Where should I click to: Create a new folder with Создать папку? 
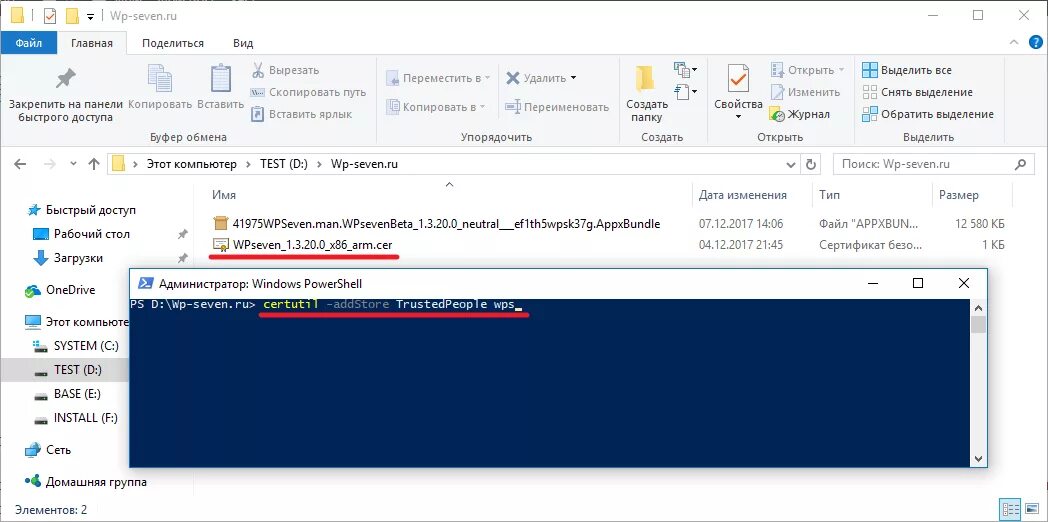tap(646, 94)
